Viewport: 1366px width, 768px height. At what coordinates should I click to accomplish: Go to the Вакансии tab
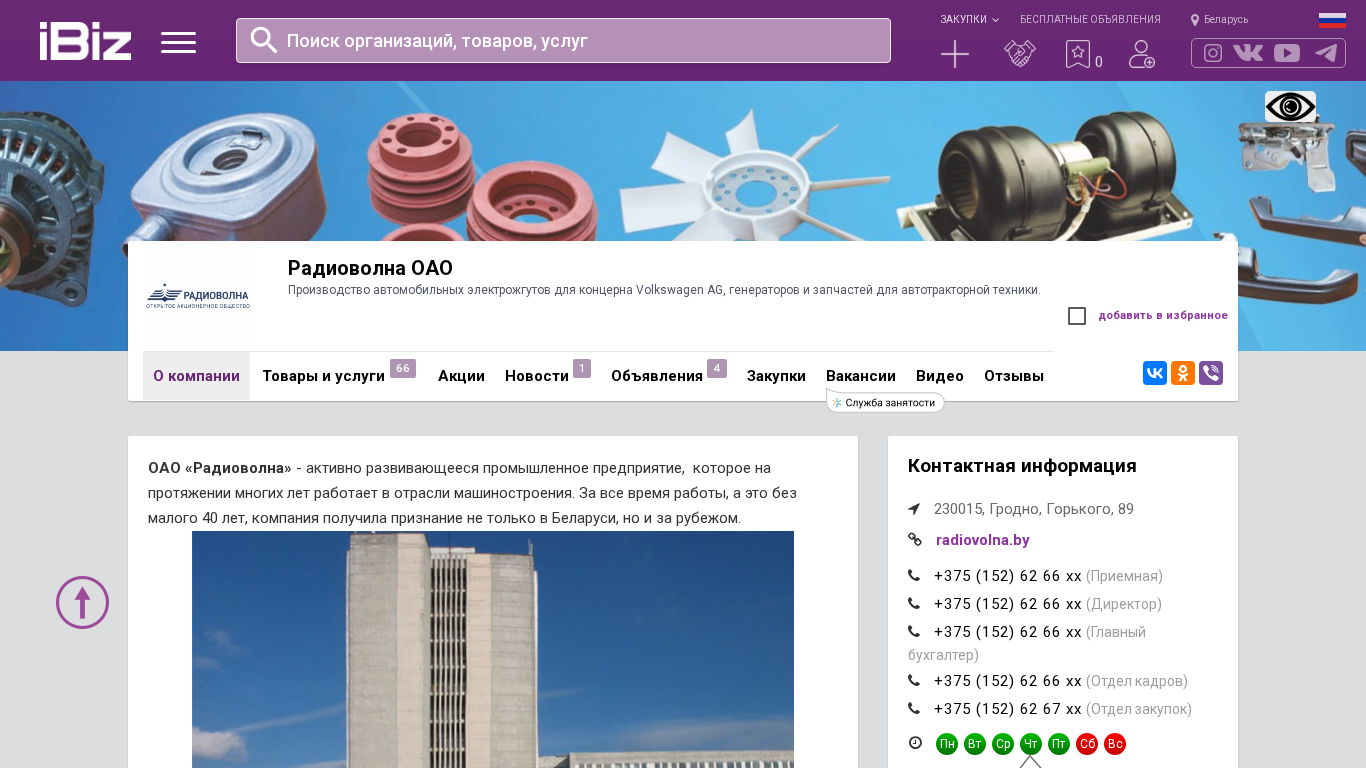tap(861, 376)
